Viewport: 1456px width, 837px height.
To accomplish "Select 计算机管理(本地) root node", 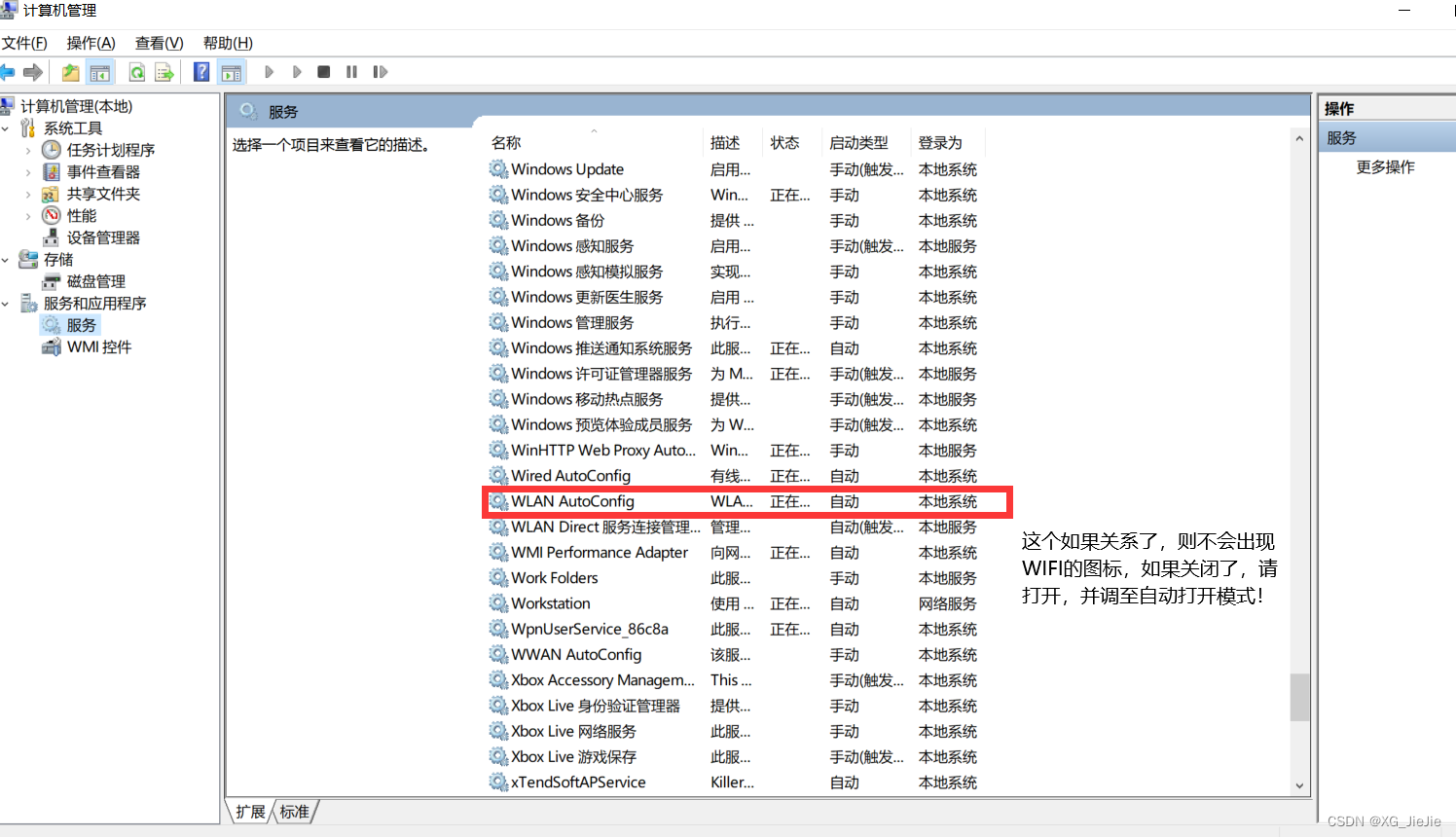I will pos(76,106).
